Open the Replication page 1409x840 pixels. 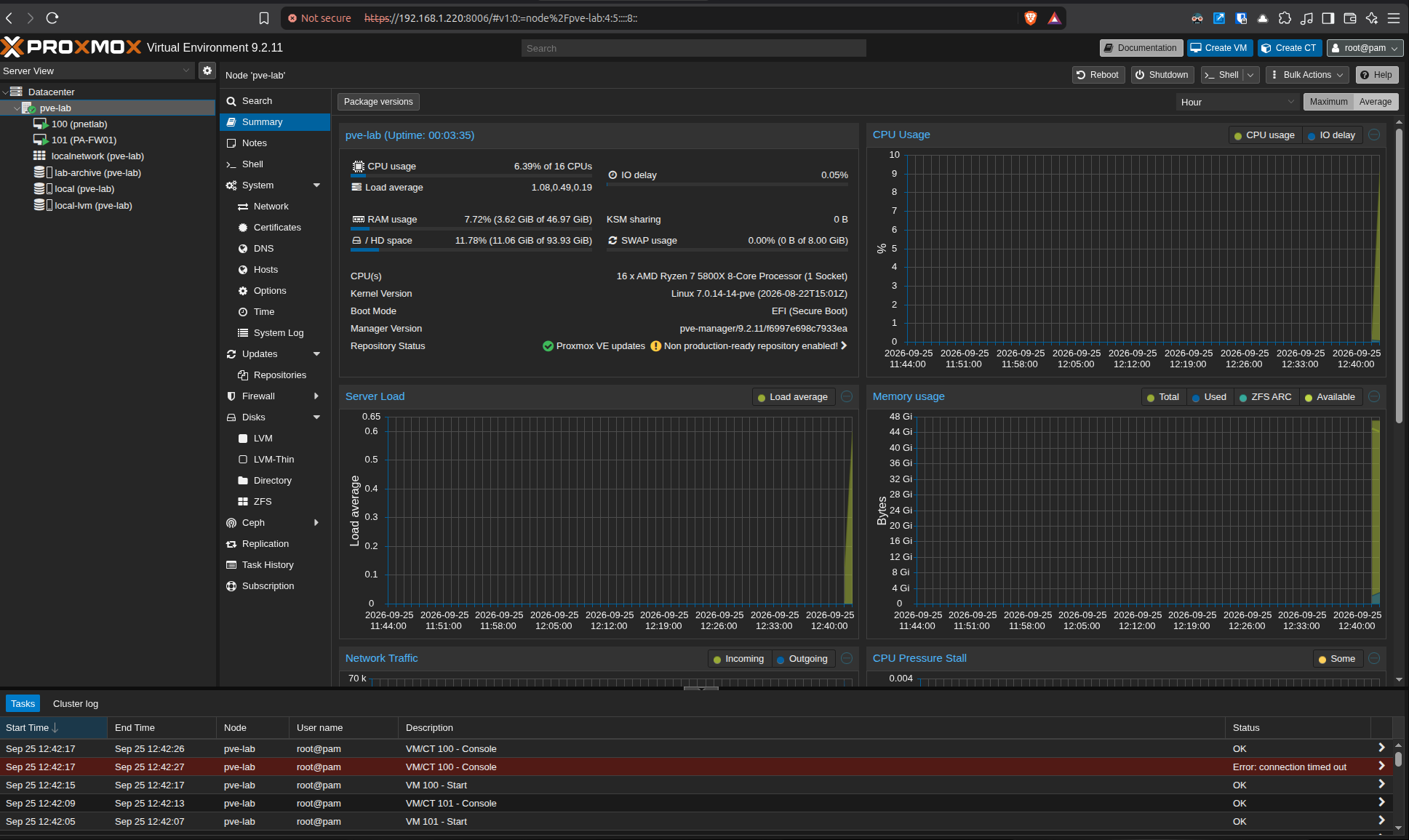(266, 544)
